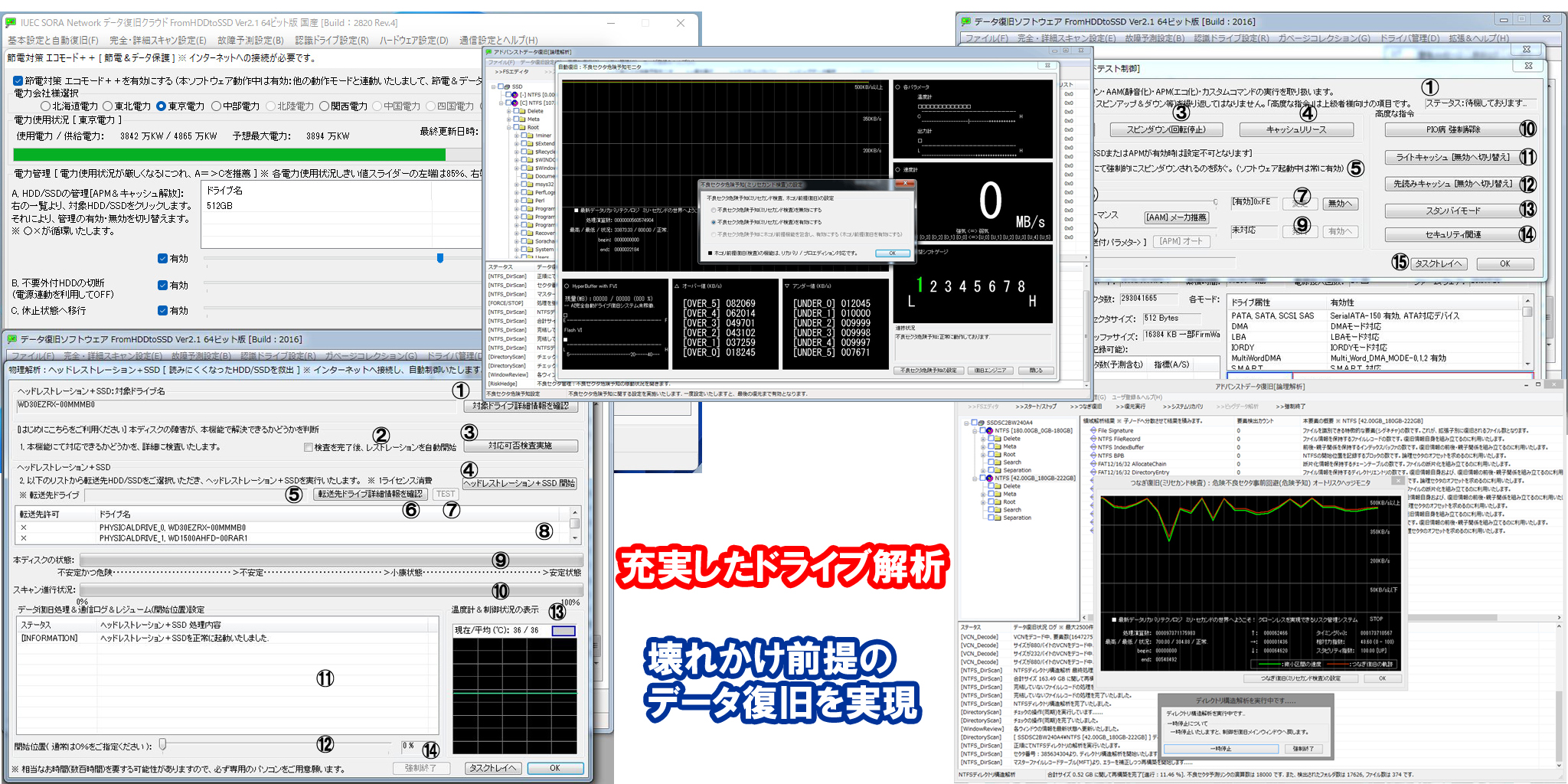Screen dimensions: 1568x784
Task: Uncheck 有効 for 休止状態へ移行 row C
Action: point(162,311)
